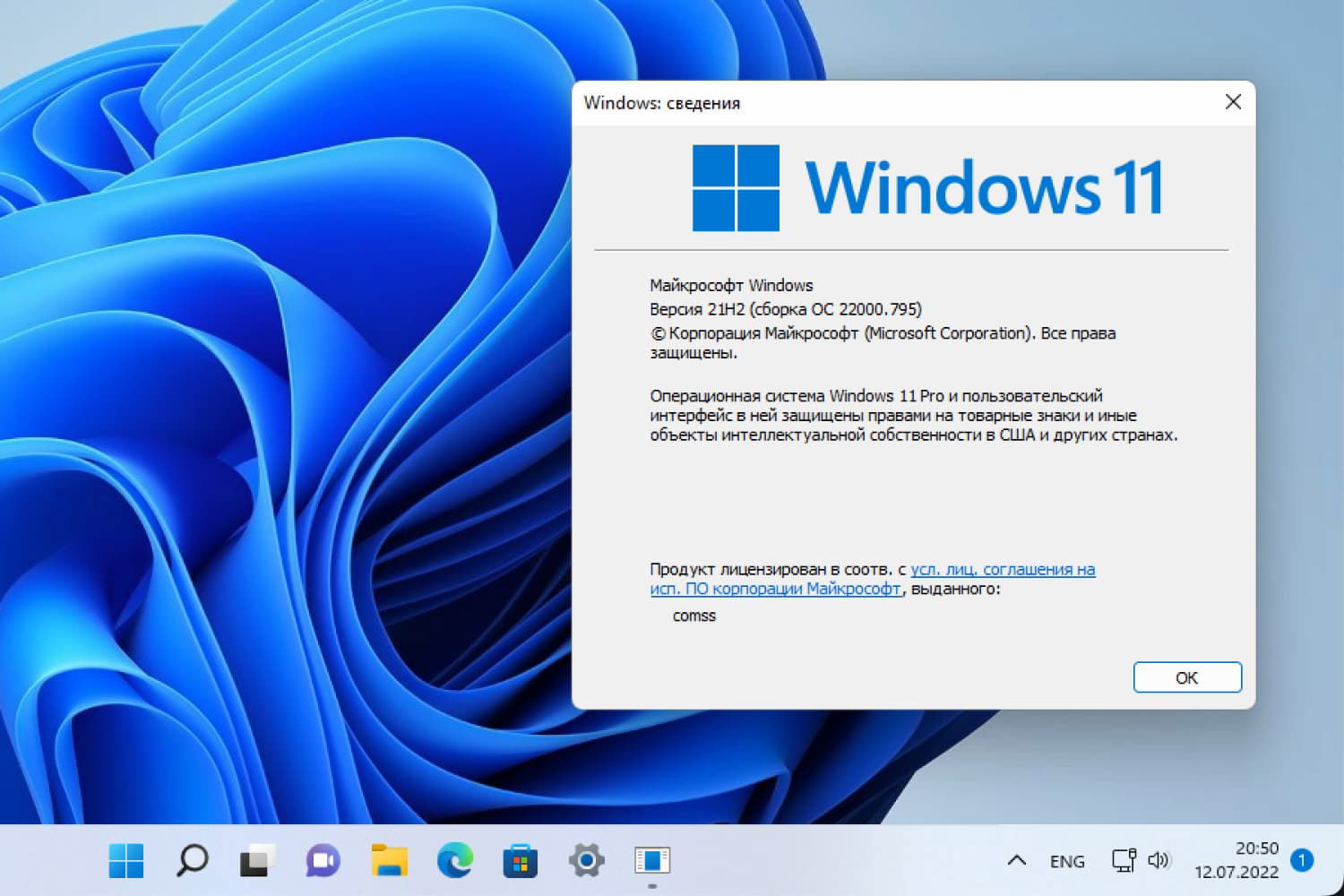Open the Start menu
The image size is (1344, 896).
point(125,860)
